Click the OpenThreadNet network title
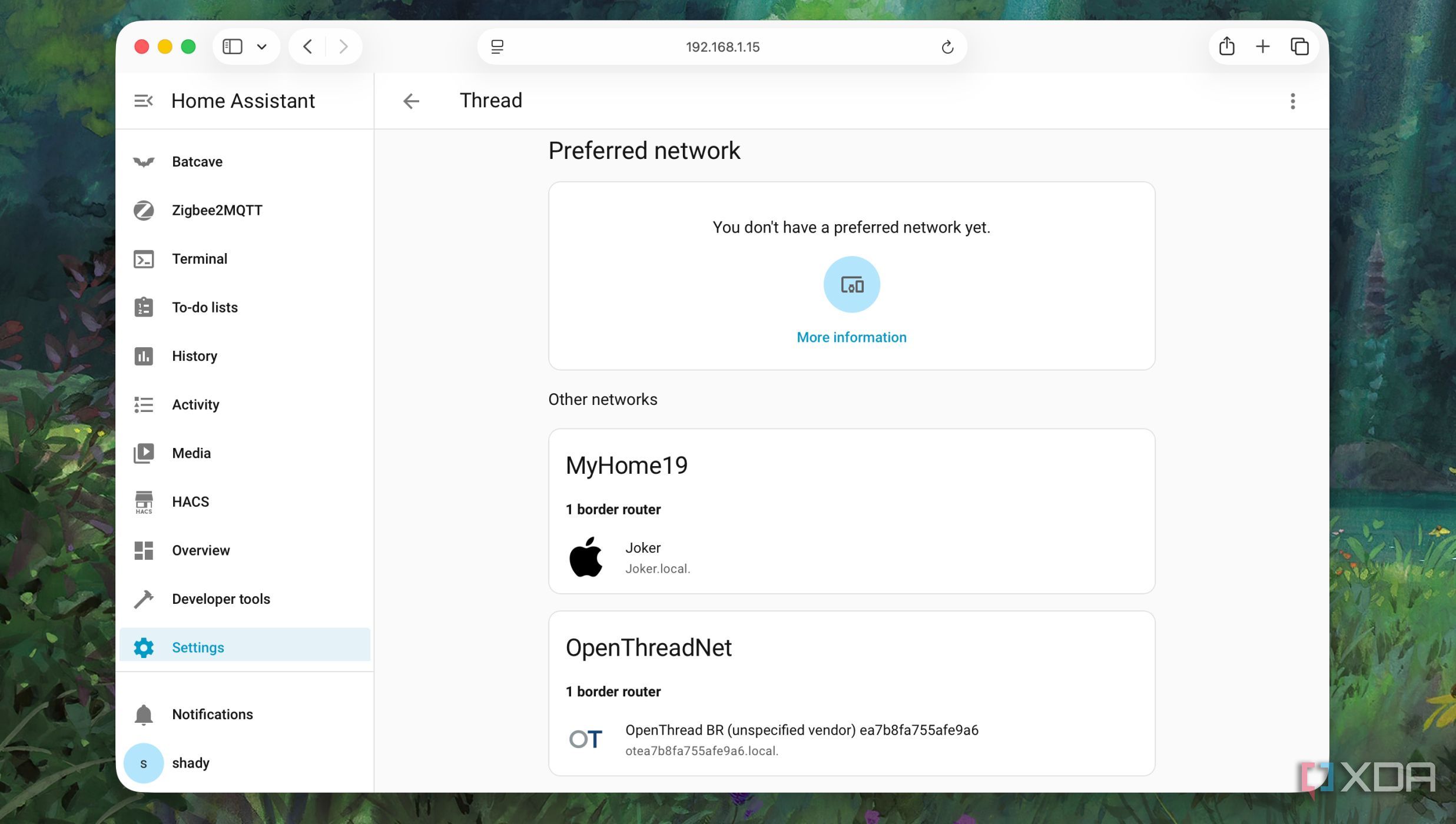1456x824 pixels. [648, 648]
